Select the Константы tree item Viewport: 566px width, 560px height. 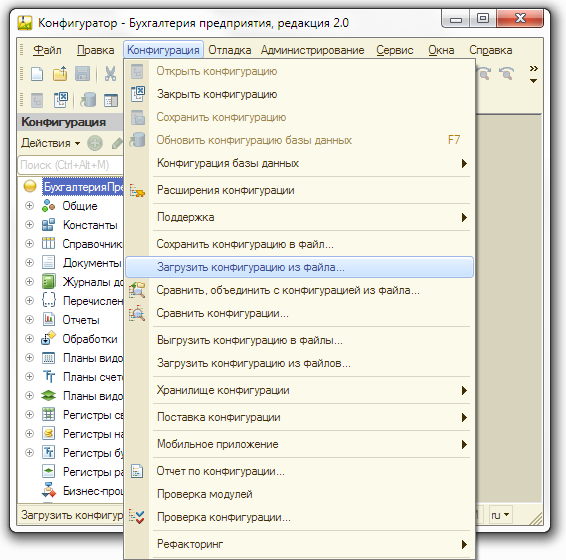[90, 225]
